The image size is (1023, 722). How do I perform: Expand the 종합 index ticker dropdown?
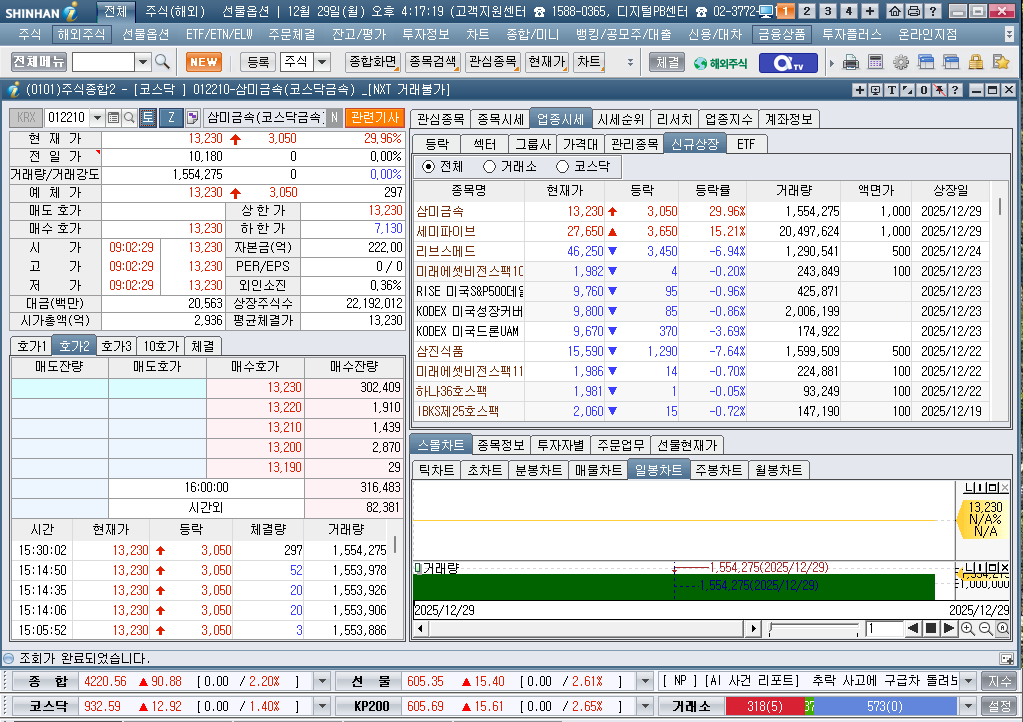click(322, 682)
